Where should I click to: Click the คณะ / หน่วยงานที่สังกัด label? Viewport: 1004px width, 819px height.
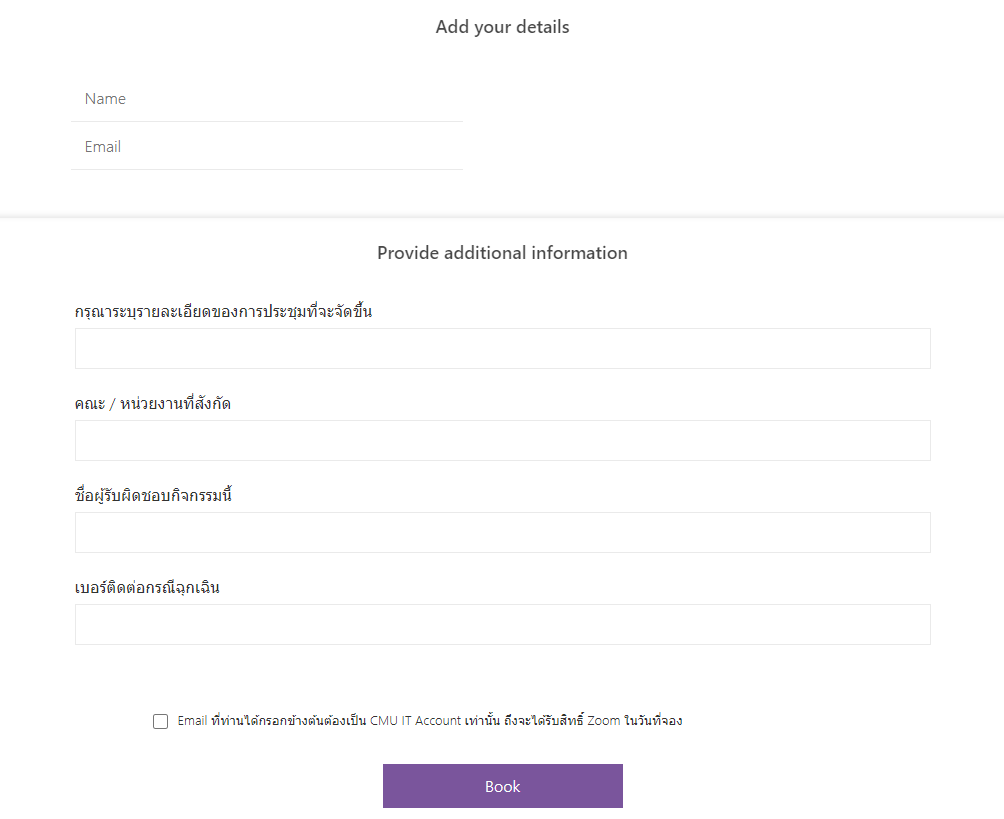[x=153, y=404]
